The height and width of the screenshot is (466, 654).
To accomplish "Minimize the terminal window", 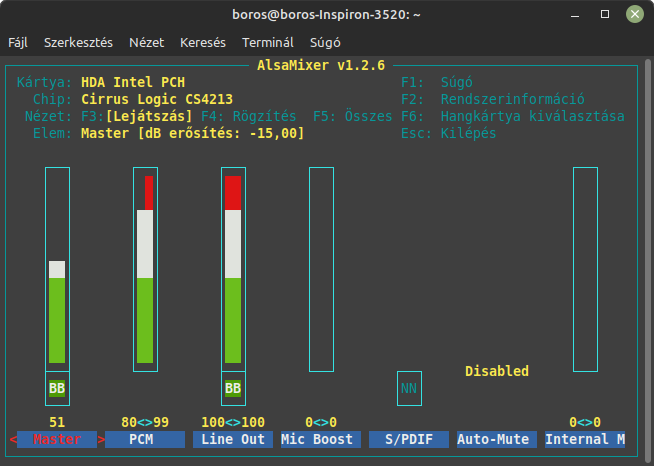I will click(575, 15).
